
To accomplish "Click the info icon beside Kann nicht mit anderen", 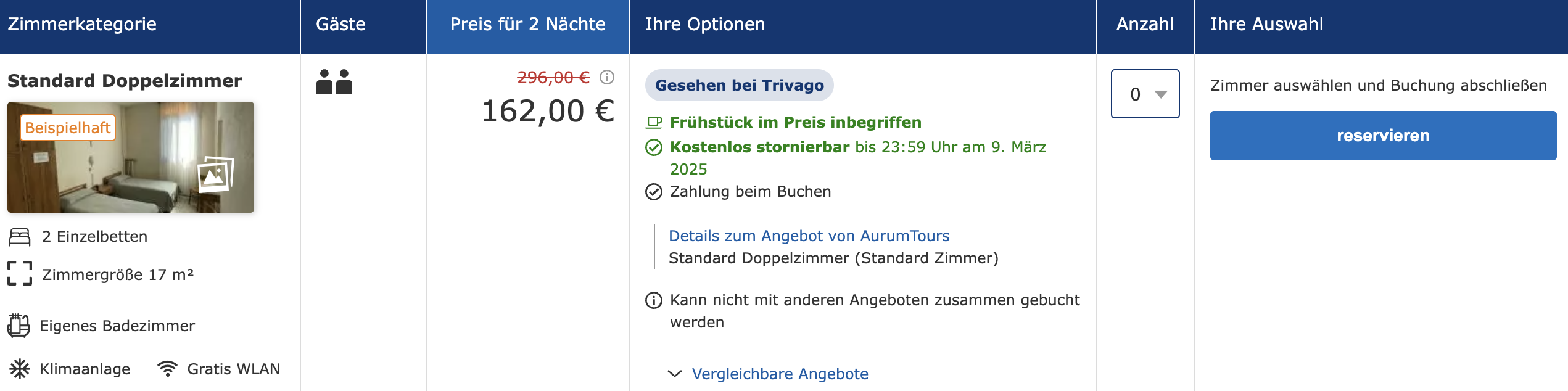I will (654, 300).
